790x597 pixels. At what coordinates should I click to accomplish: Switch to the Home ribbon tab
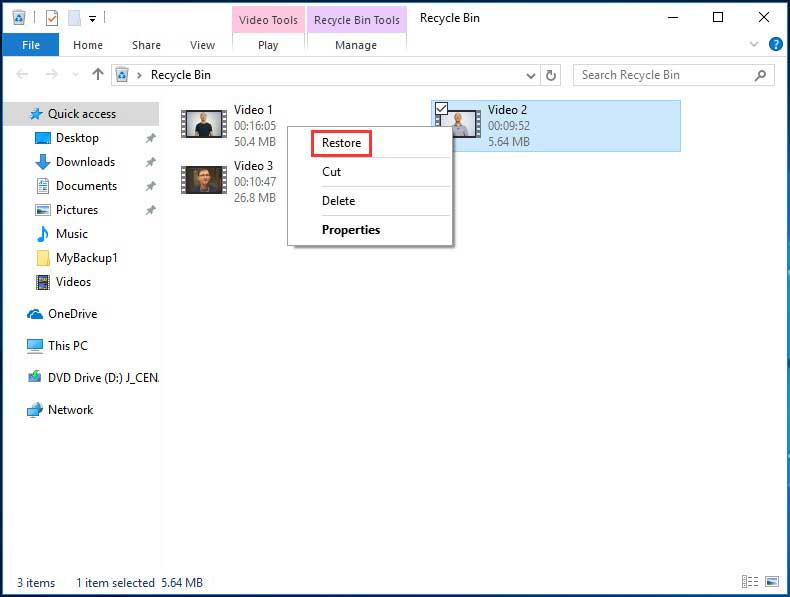pos(88,45)
